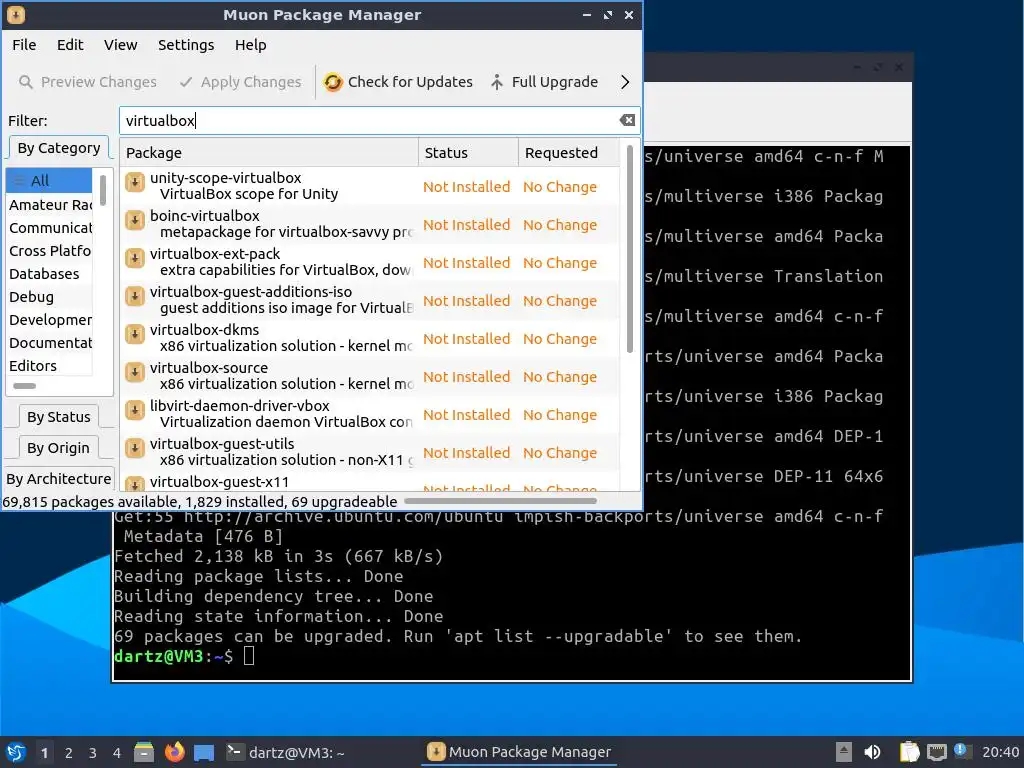1024x768 pixels.
Task: Click the Full Upgrade button
Action: tap(545, 82)
